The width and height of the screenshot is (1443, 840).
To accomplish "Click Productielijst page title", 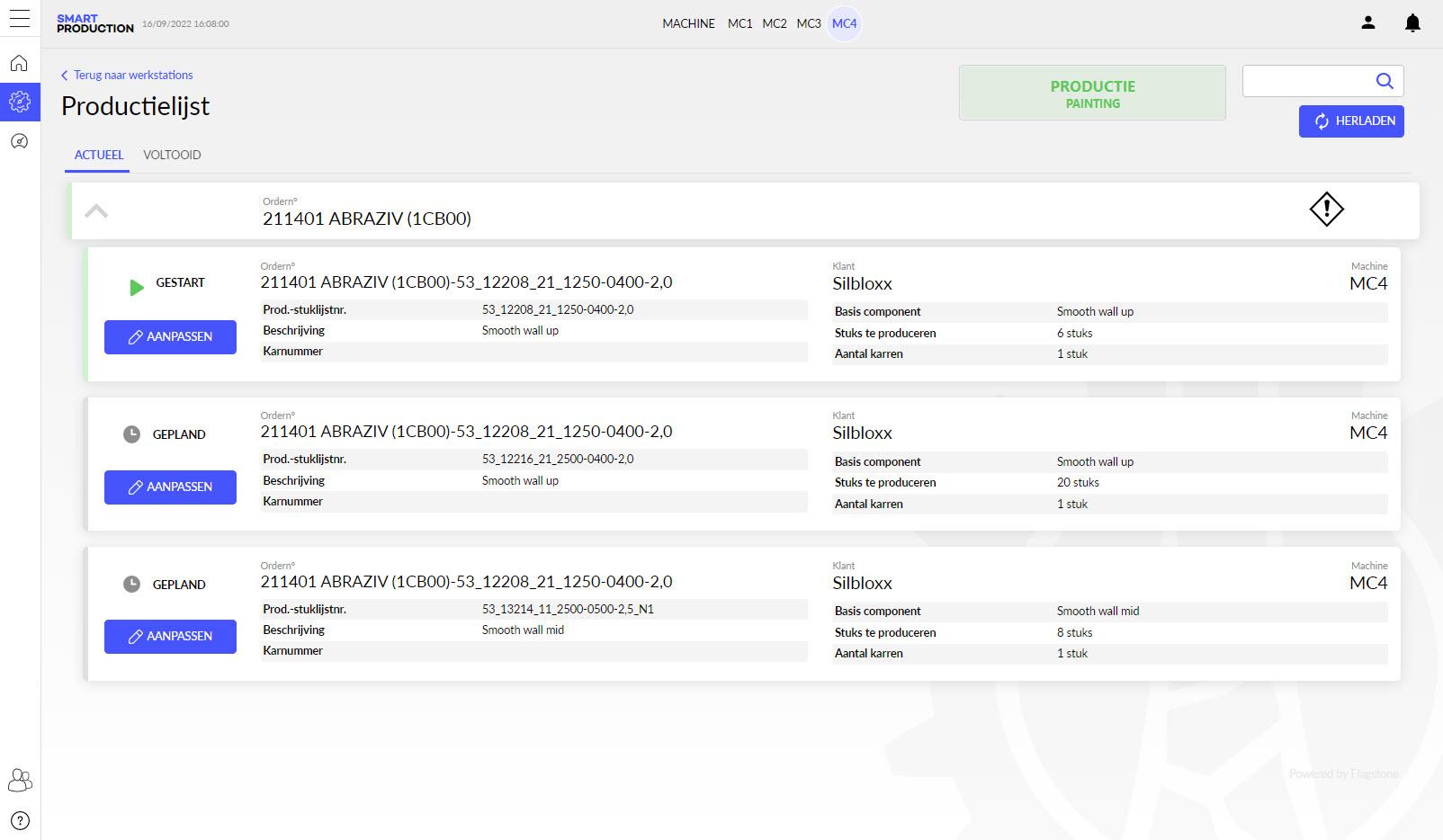I will (135, 106).
